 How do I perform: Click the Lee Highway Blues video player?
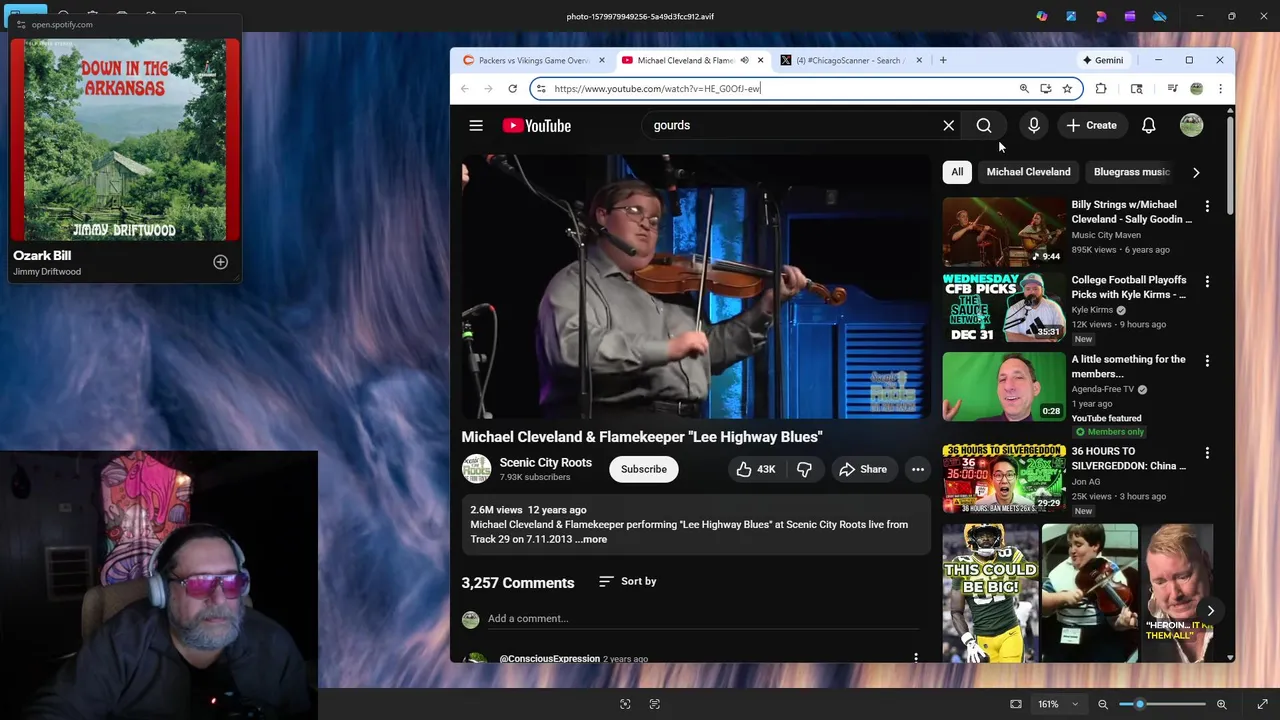click(695, 287)
